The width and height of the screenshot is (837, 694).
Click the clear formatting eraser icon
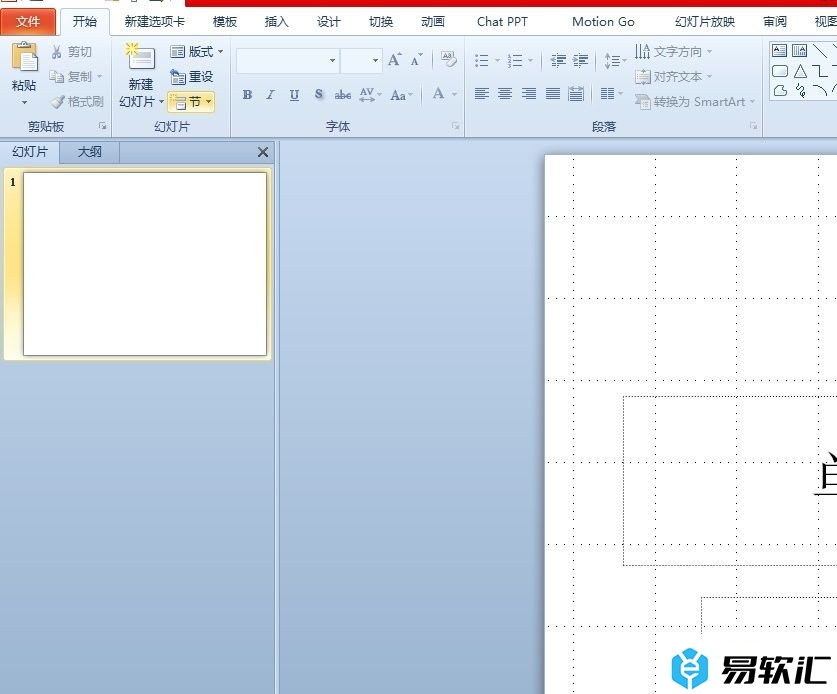pyautogui.click(x=449, y=60)
